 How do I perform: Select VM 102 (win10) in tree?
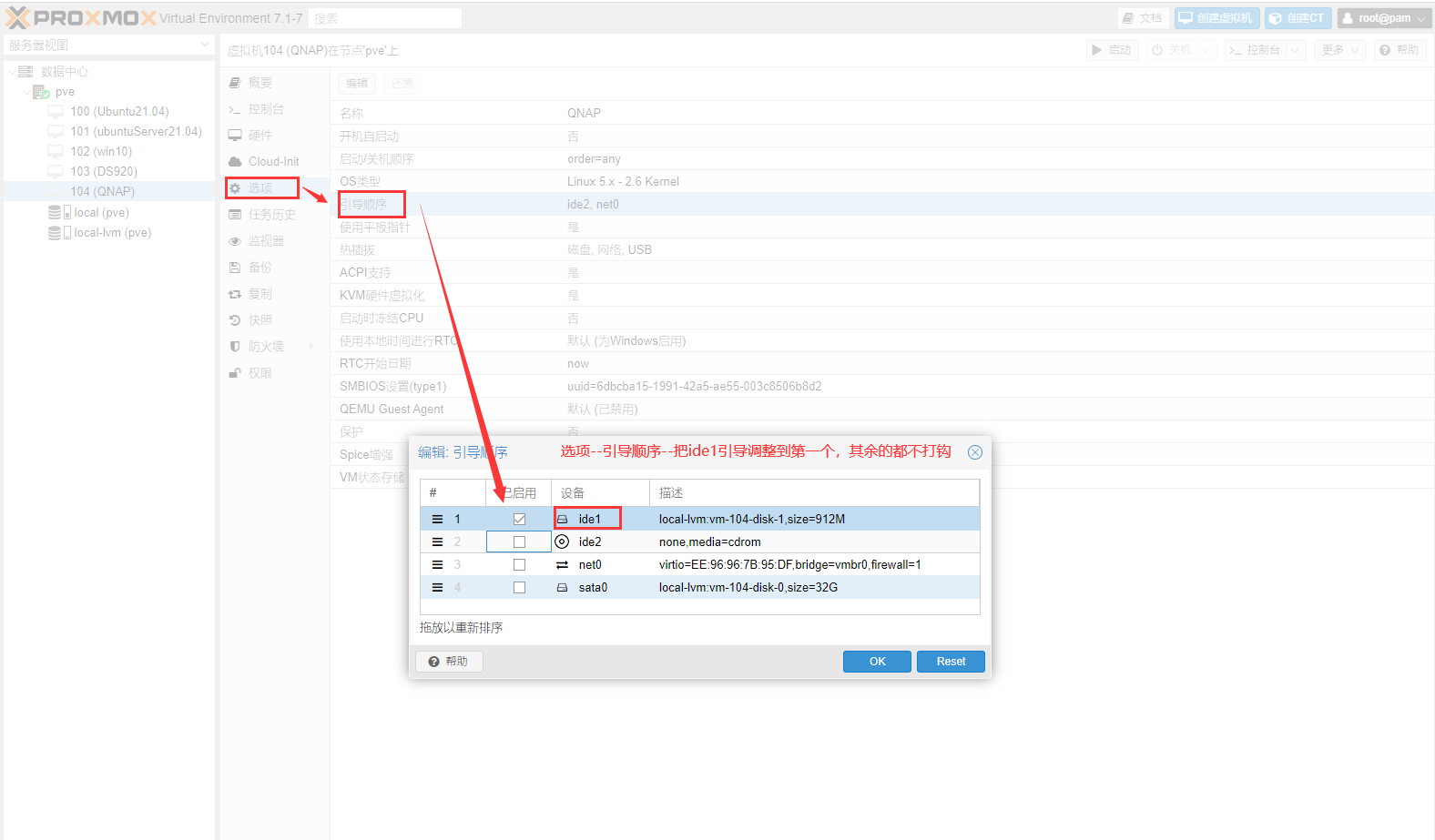pyautogui.click(x=101, y=151)
